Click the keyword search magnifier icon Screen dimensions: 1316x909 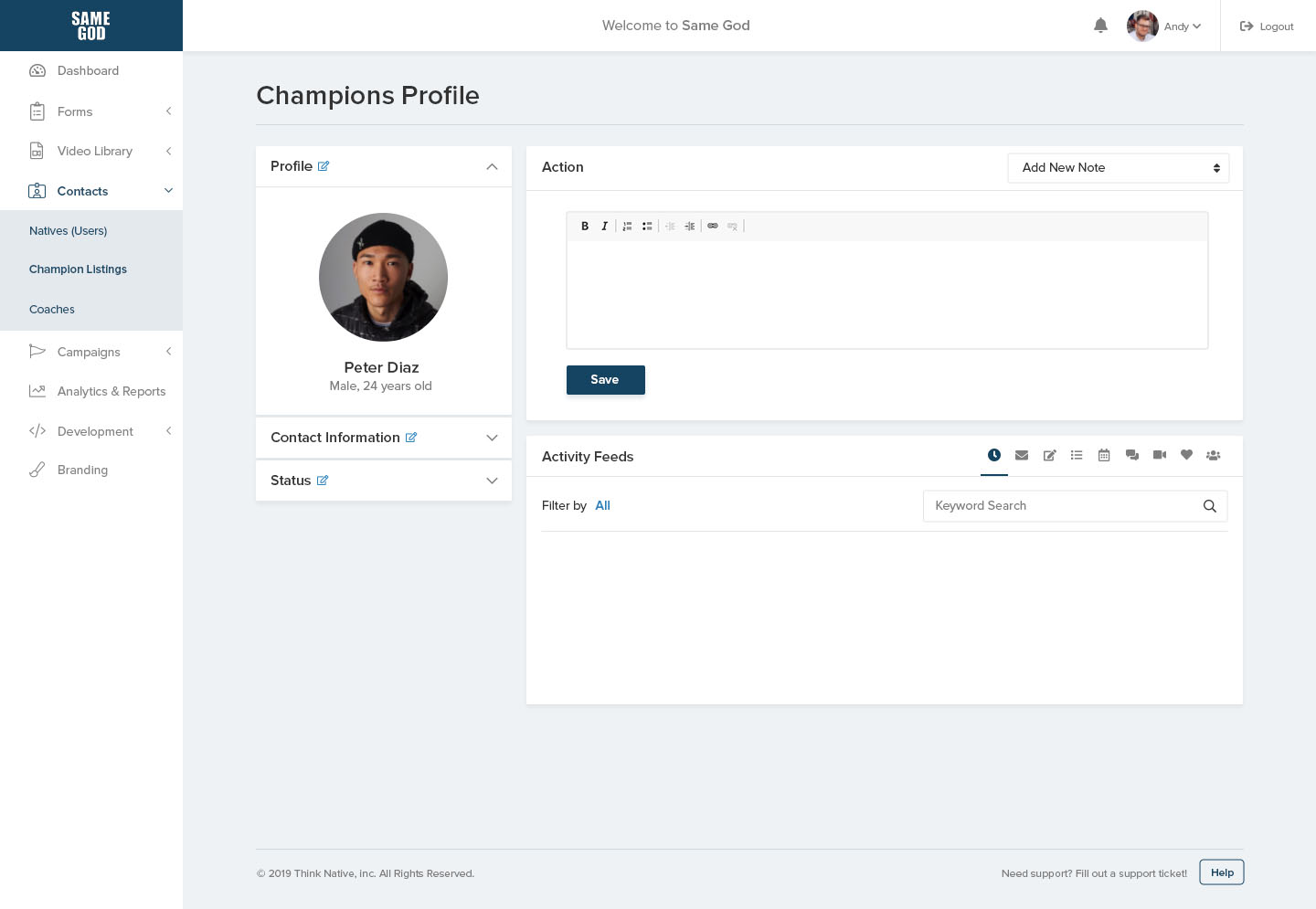coord(1209,506)
